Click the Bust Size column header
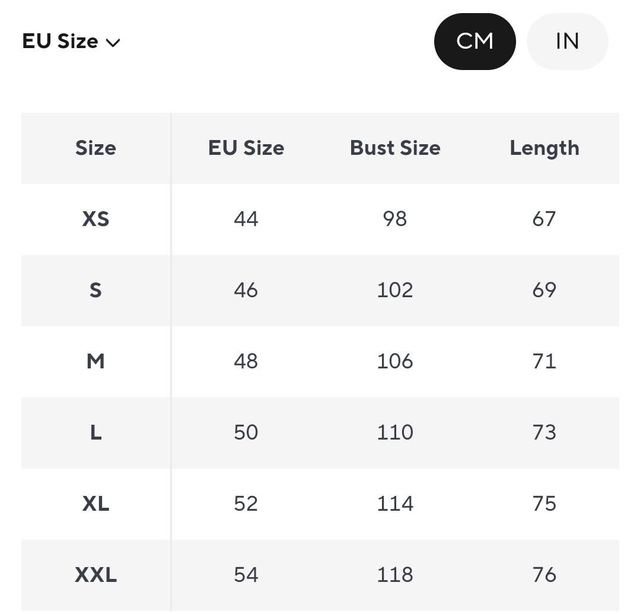Image resolution: width=640 pixels, height=614 pixels. [394, 148]
